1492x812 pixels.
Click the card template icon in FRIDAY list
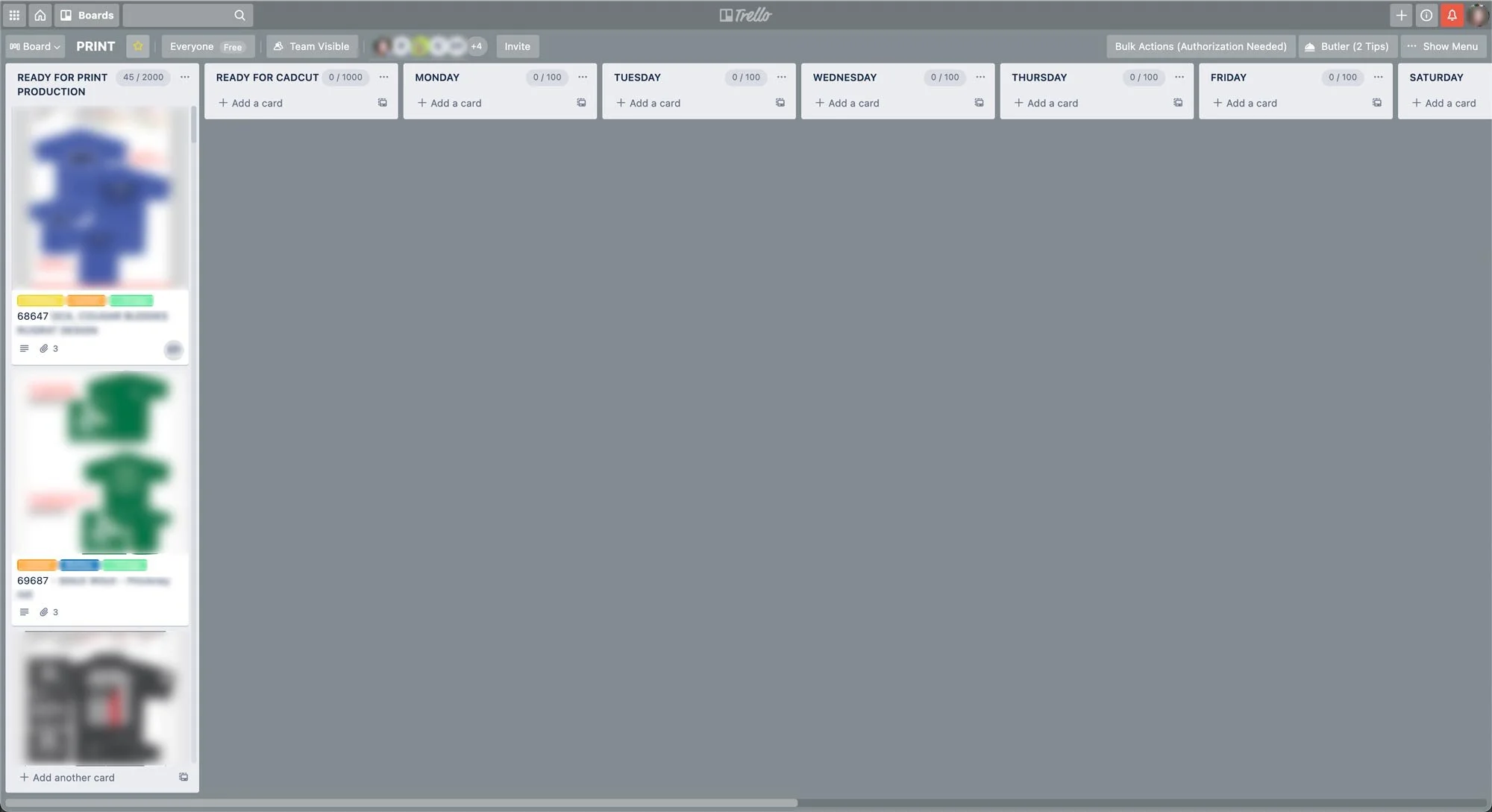(x=1377, y=103)
